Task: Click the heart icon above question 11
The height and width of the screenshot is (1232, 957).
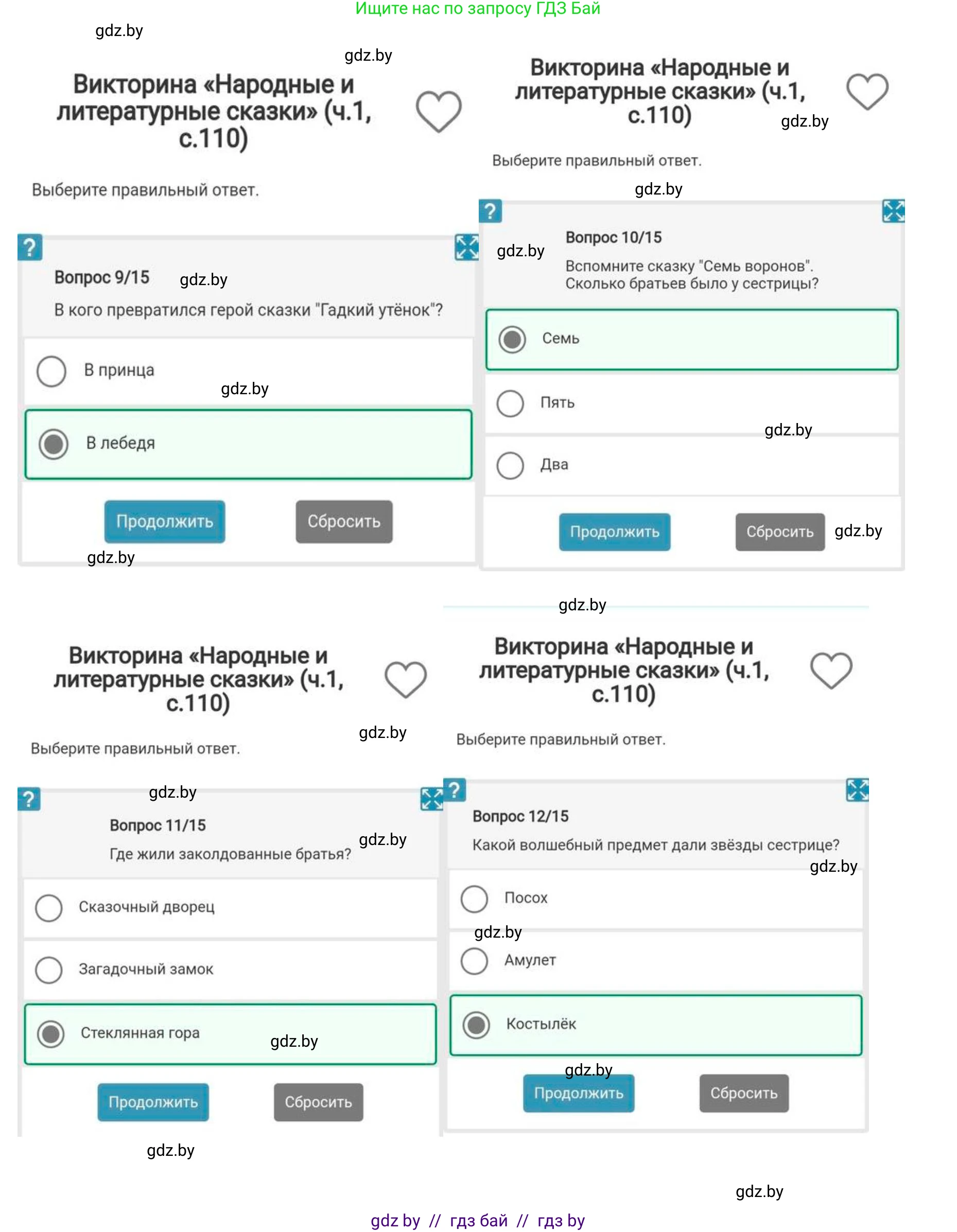Action: coord(405,679)
